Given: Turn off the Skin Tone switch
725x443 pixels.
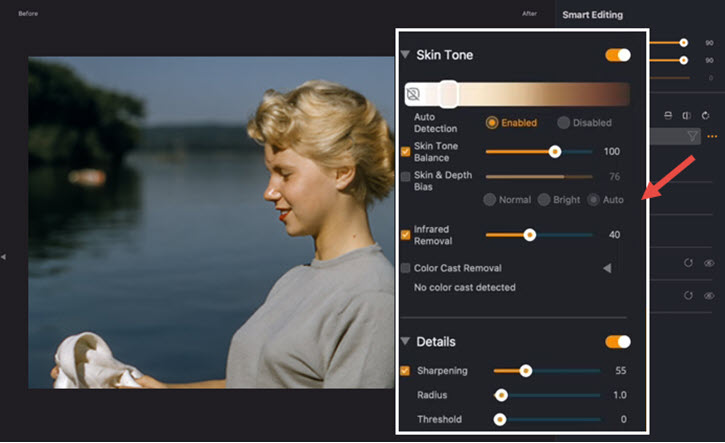Looking at the screenshot, I should pyautogui.click(x=618, y=55).
